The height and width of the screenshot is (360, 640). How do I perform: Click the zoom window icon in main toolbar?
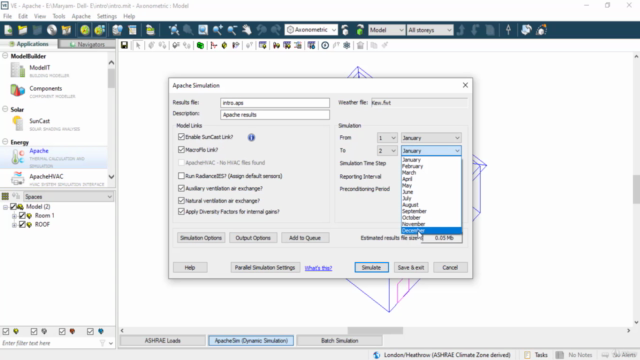(x=203, y=30)
